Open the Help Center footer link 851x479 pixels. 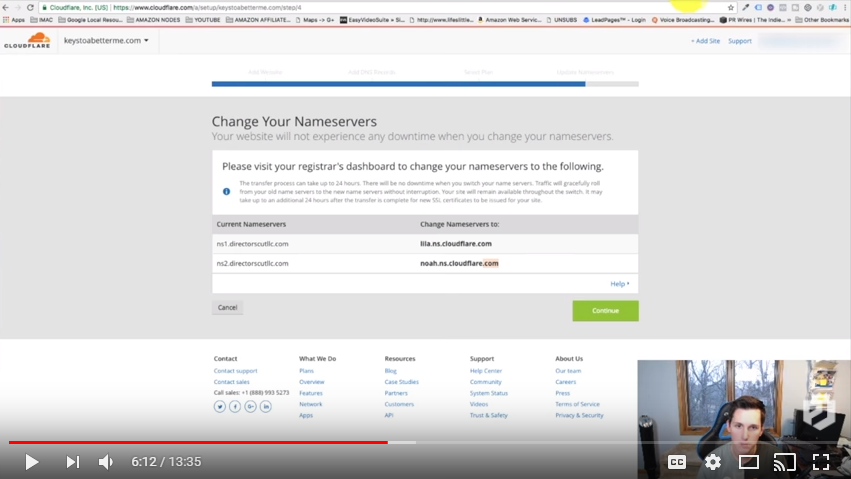point(486,371)
